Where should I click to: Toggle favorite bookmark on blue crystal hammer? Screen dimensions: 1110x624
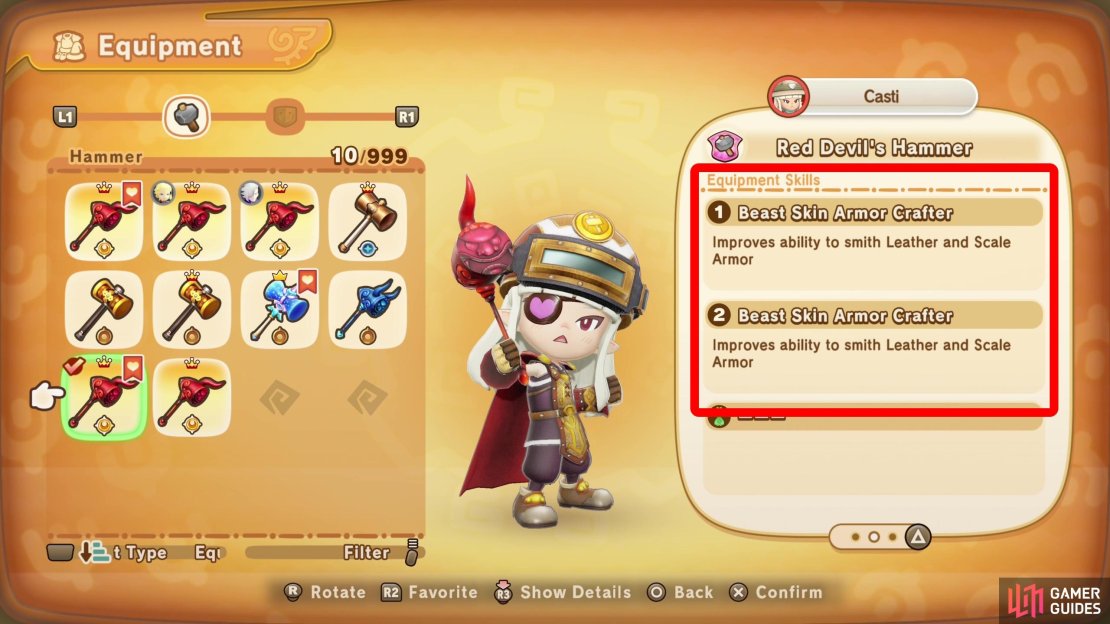(307, 281)
